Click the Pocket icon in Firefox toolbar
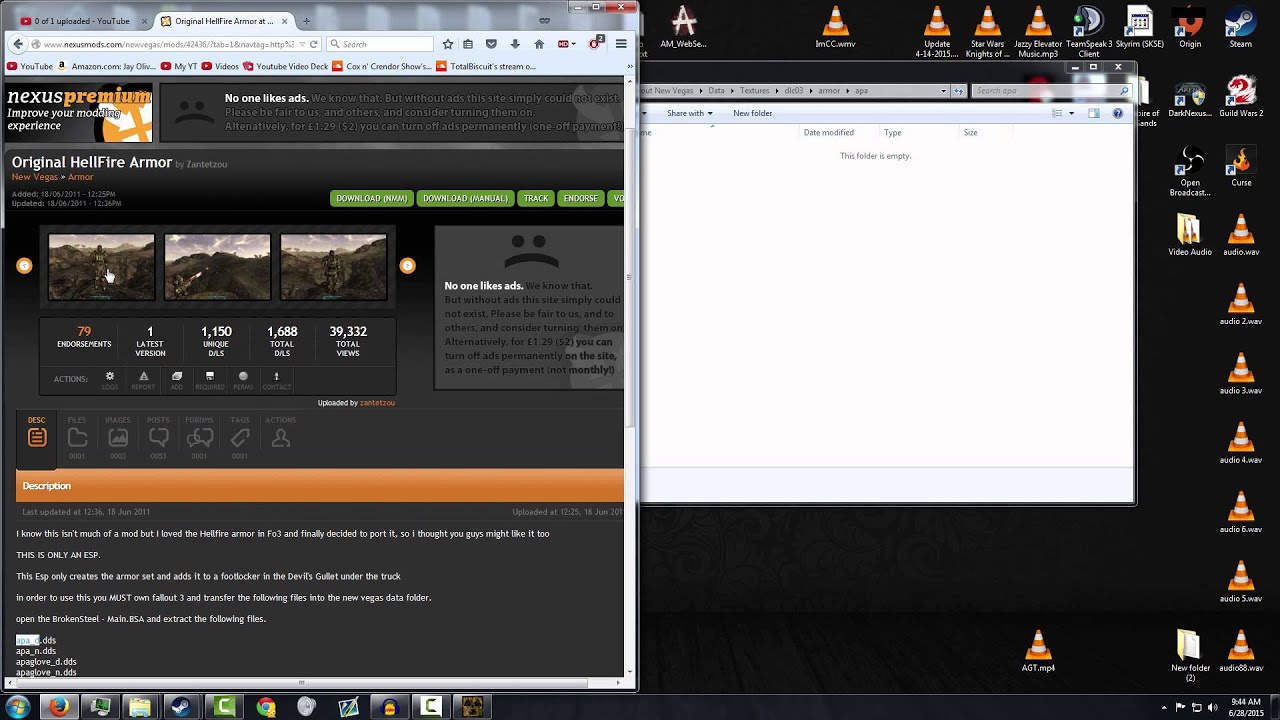Screen dimensions: 1280x720 pos(491,44)
